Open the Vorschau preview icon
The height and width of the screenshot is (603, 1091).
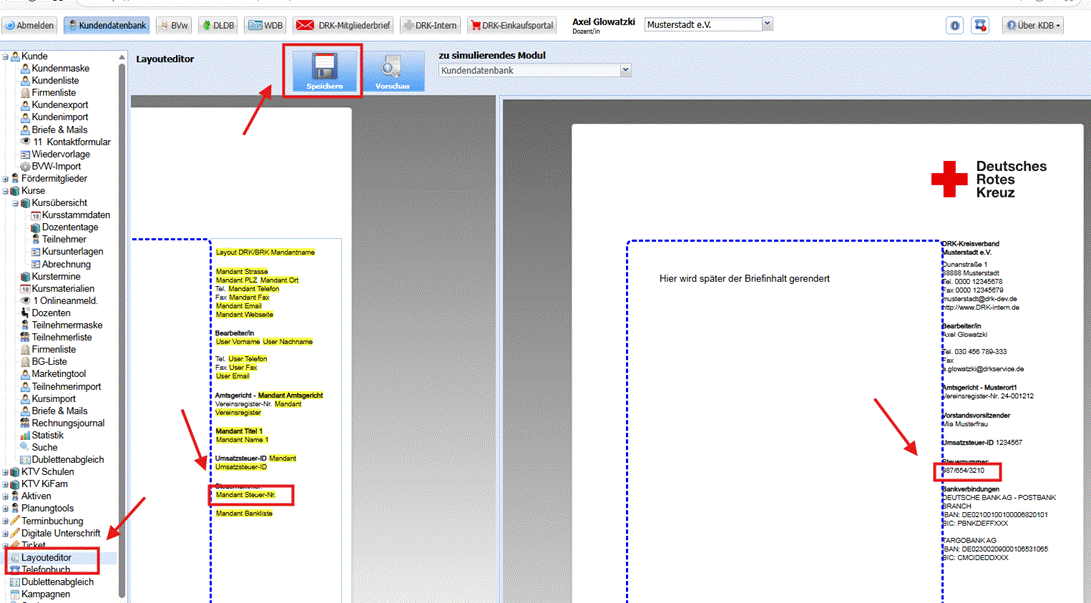pos(391,71)
